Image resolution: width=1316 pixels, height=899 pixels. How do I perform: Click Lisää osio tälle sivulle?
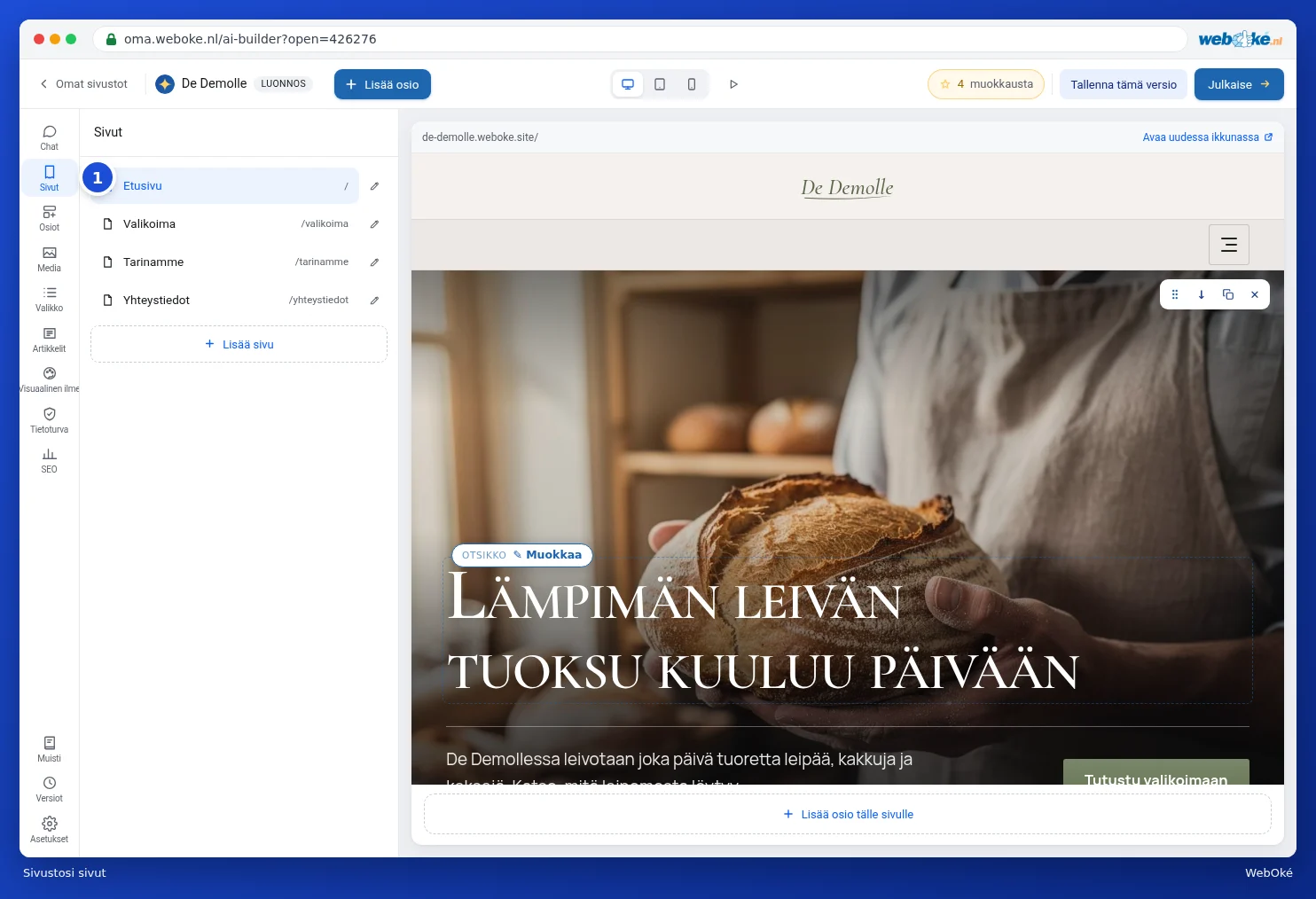pos(848,814)
